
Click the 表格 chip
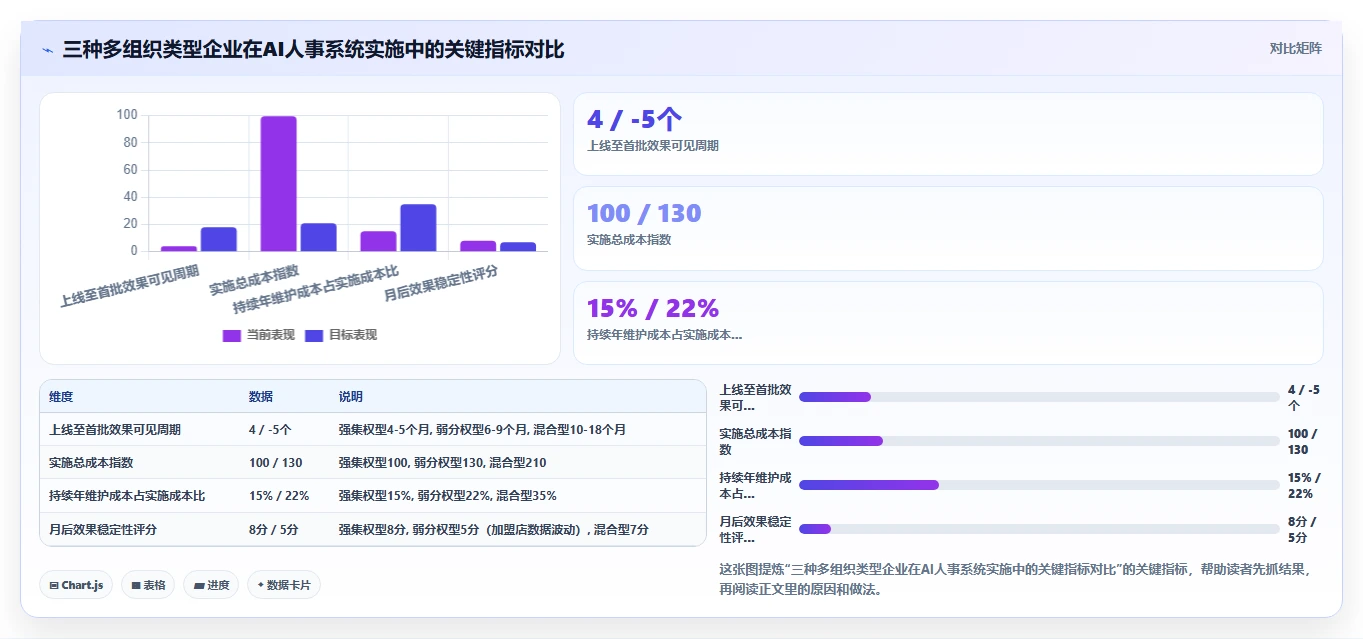[x=148, y=585]
